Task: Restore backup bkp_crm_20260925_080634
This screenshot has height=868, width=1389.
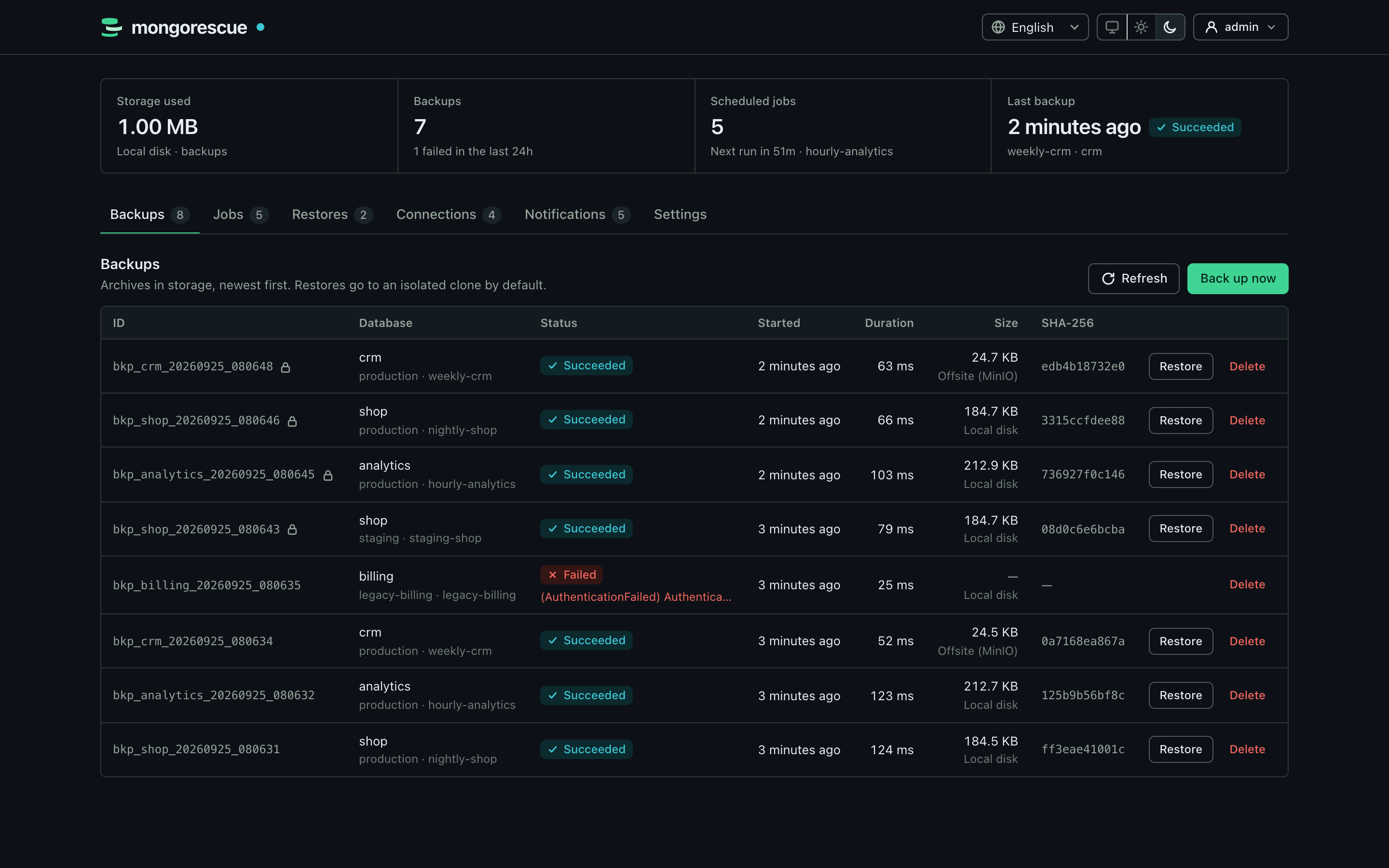Action: coord(1181,641)
